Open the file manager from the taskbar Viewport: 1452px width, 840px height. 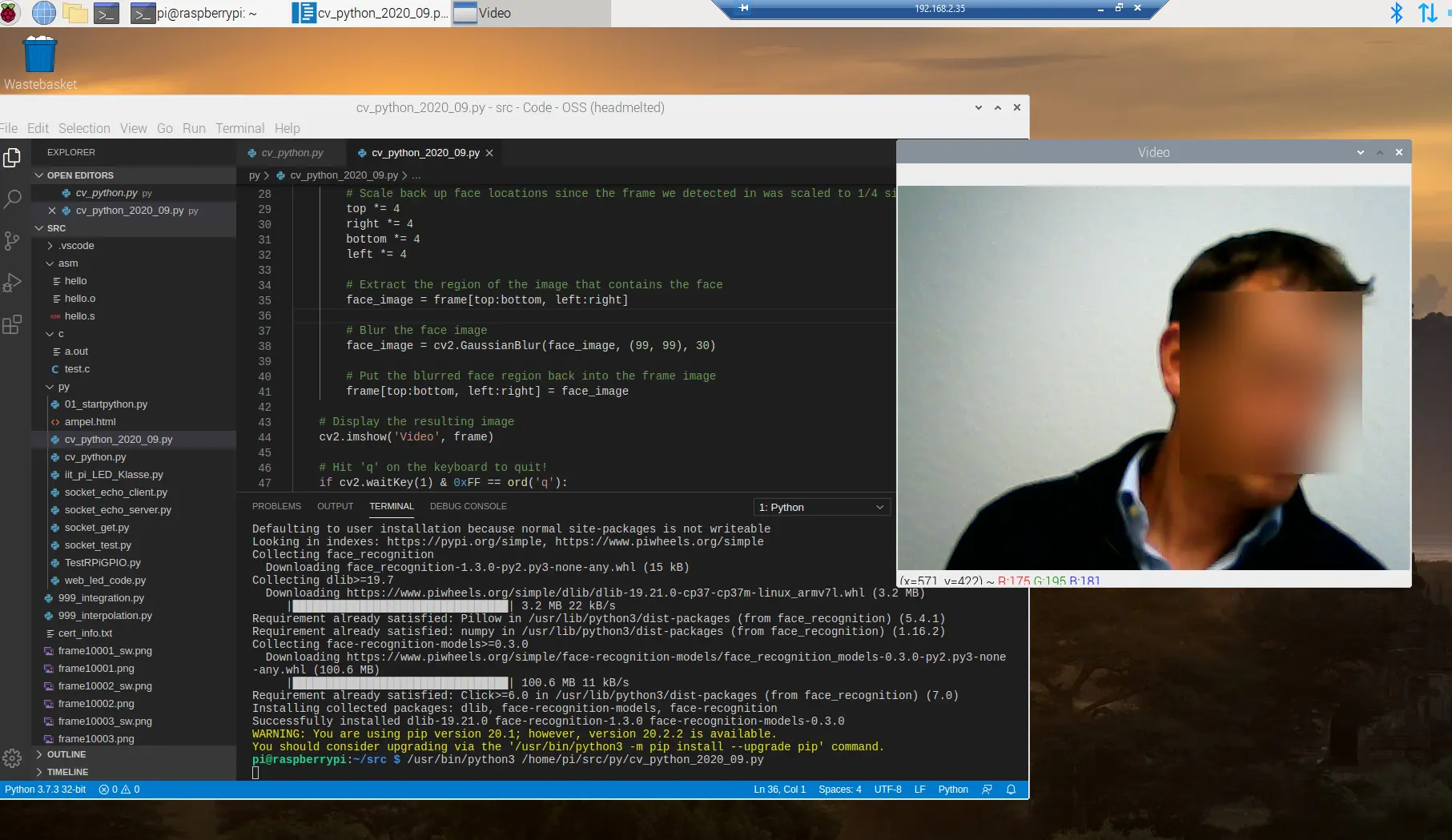(74, 13)
